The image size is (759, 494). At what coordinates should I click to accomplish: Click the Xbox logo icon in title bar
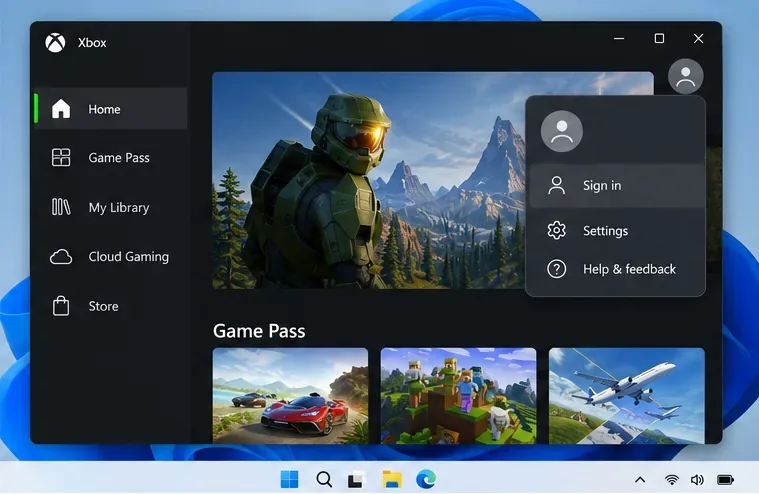55,43
